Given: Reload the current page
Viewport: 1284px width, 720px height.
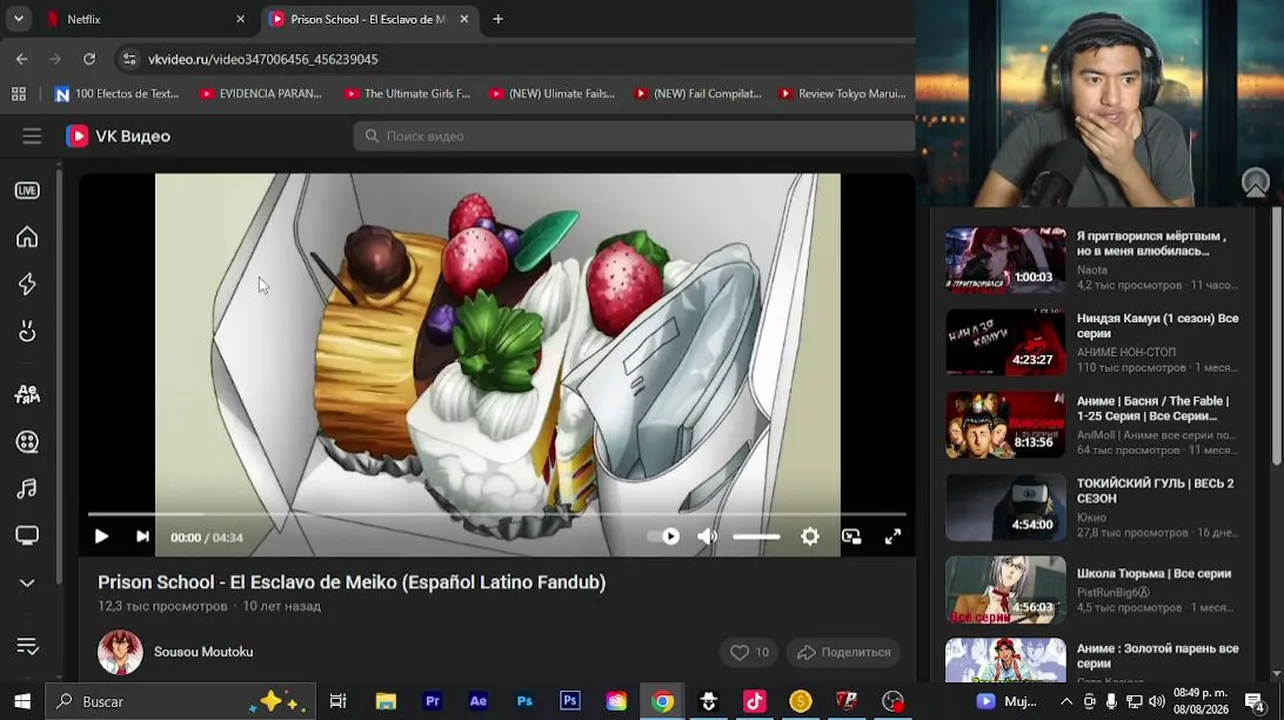Looking at the screenshot, I should tap(89, 59).
